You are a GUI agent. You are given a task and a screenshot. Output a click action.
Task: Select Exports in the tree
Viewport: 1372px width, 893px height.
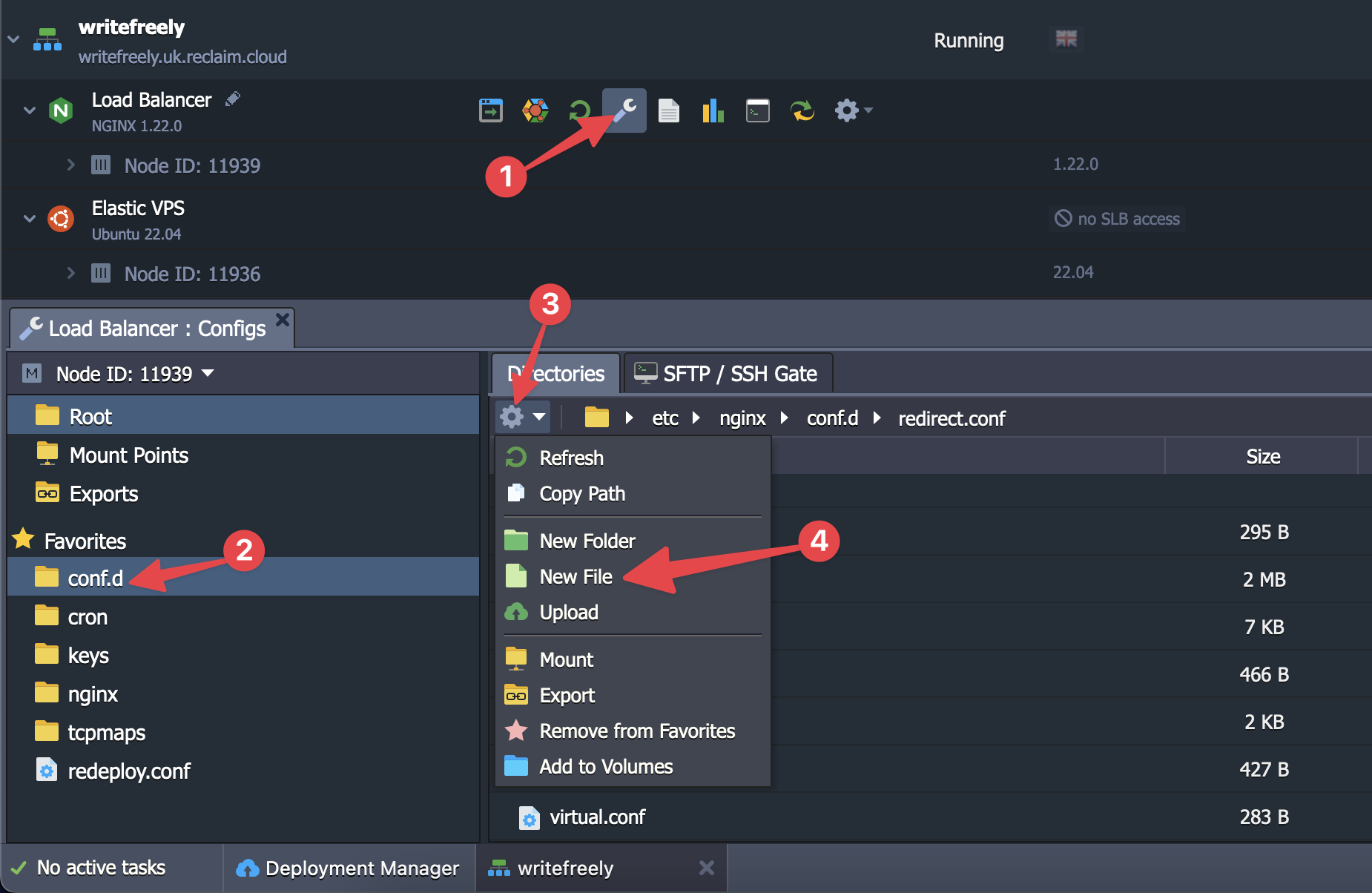pyautogui.click(x=243, y=493)
